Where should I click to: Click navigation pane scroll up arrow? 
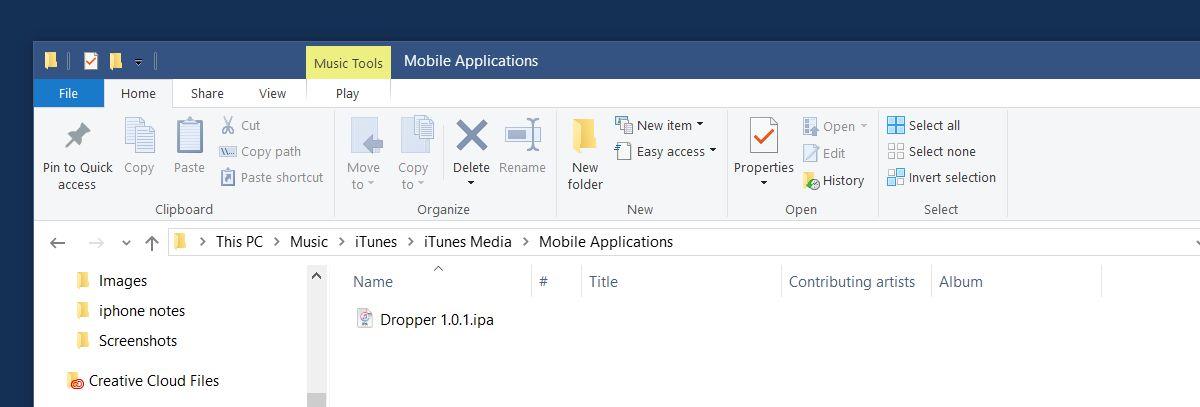(x=317, y=276)
